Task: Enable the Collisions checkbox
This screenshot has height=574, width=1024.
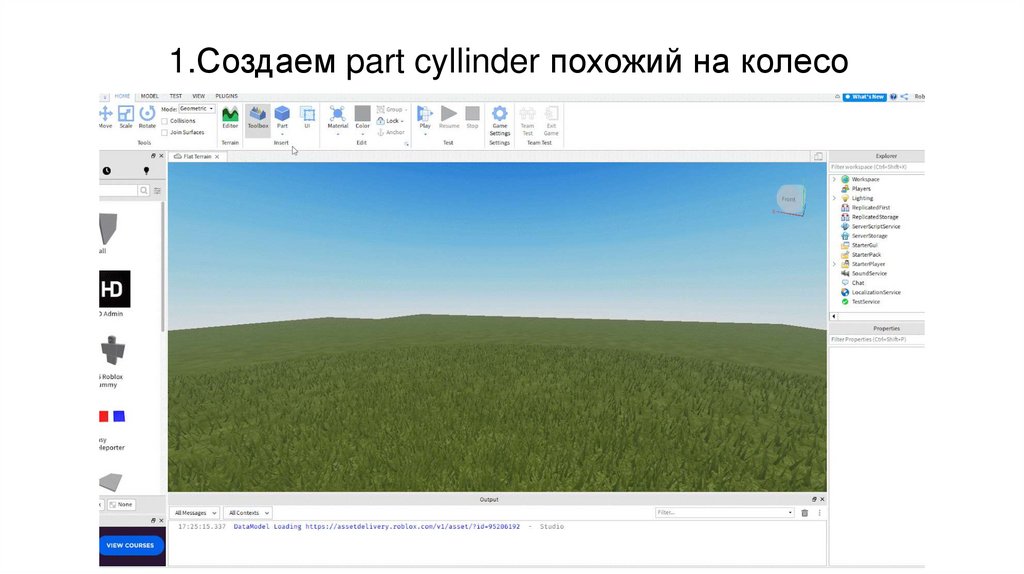Action: click(x=165, y=121)
